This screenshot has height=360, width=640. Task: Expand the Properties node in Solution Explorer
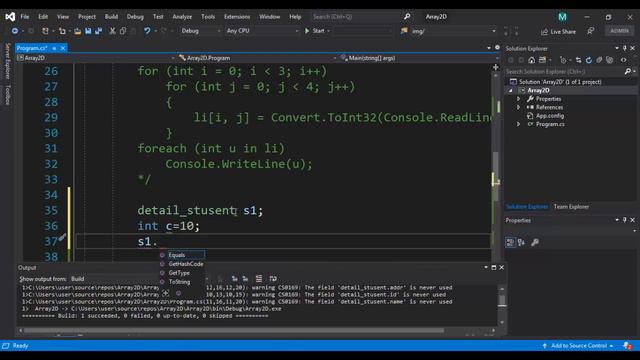[518, 99]
